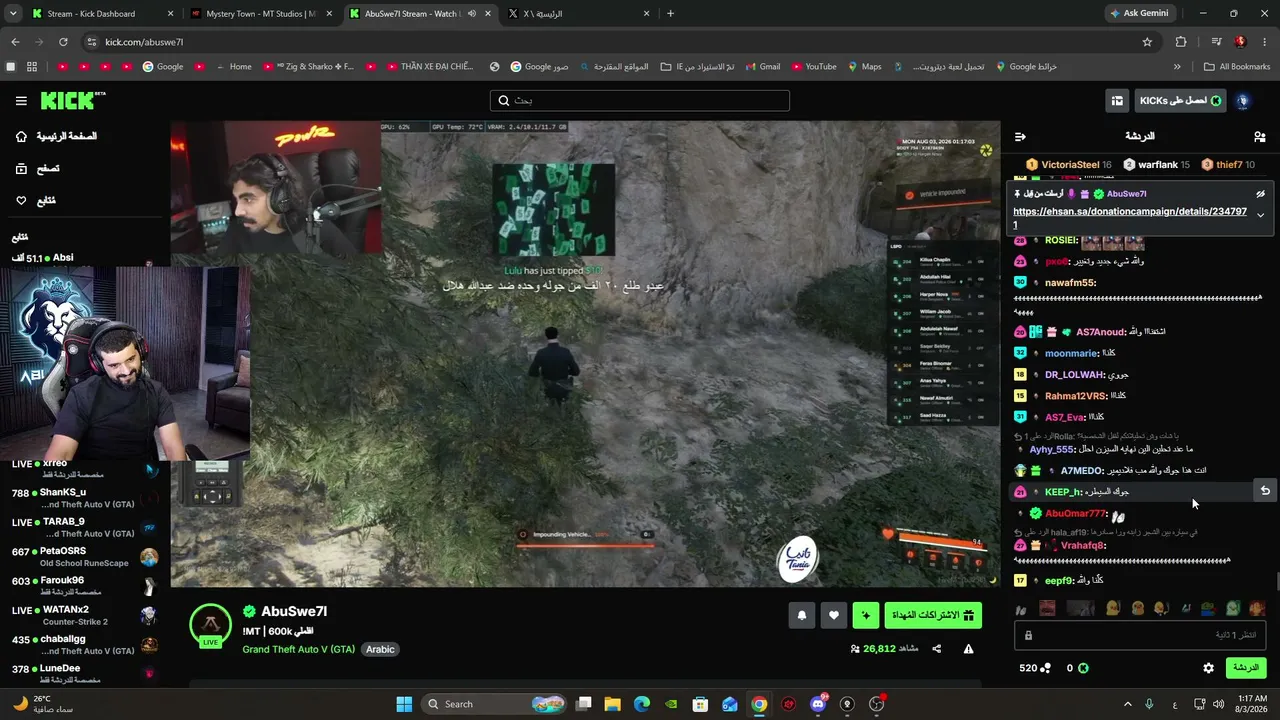Reply to the KEEP_h chat message
The width and height of the screenshot is (1280, 720).
tap(1264, 491)
